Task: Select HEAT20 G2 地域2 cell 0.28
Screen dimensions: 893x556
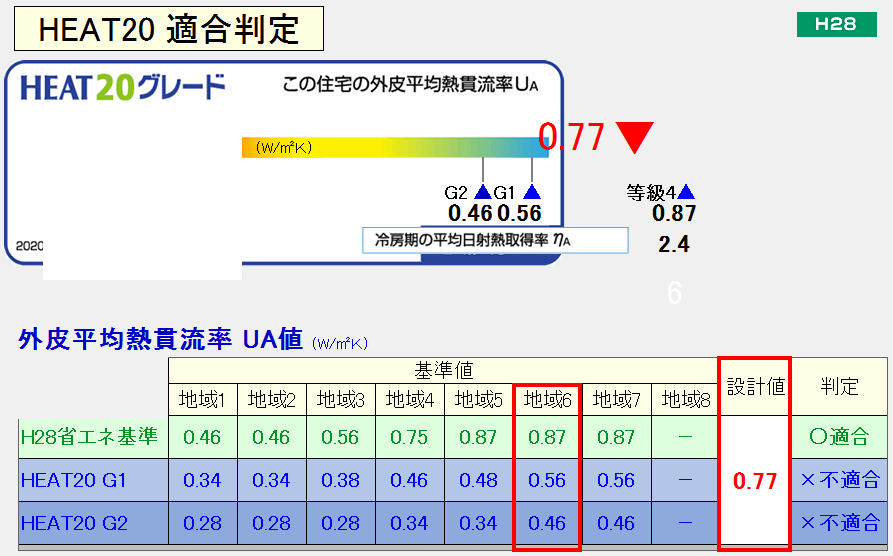Action: click(272, 523)
